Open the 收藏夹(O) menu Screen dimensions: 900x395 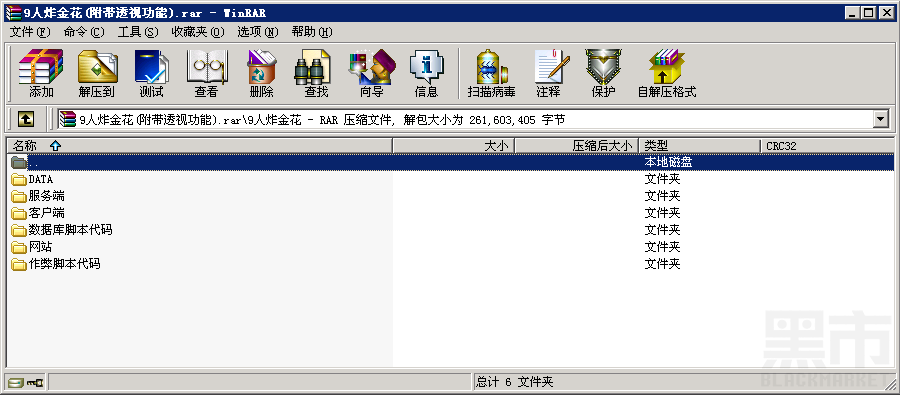tap(198, 32)
